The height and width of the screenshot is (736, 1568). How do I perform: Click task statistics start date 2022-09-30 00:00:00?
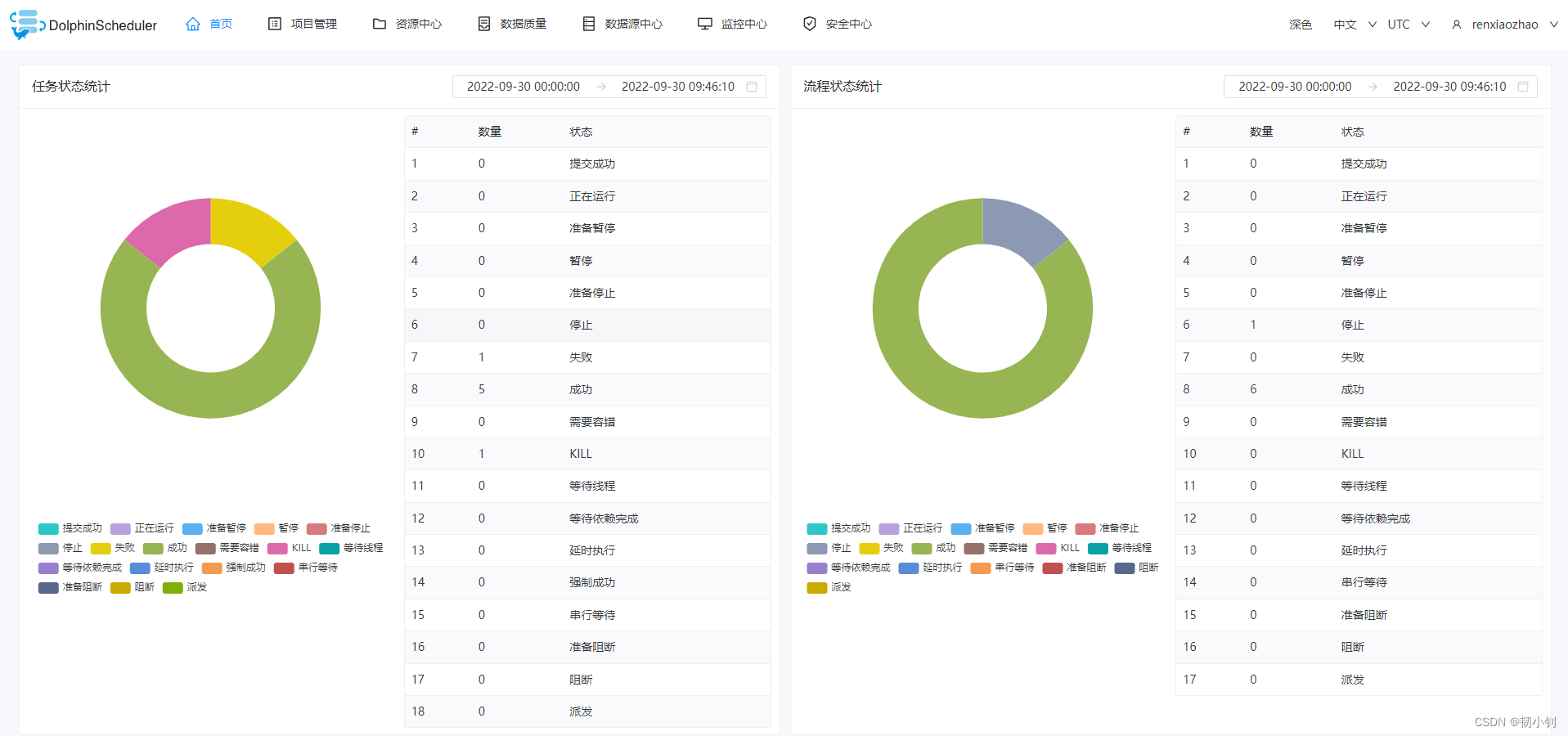click(x=523, y=87)
